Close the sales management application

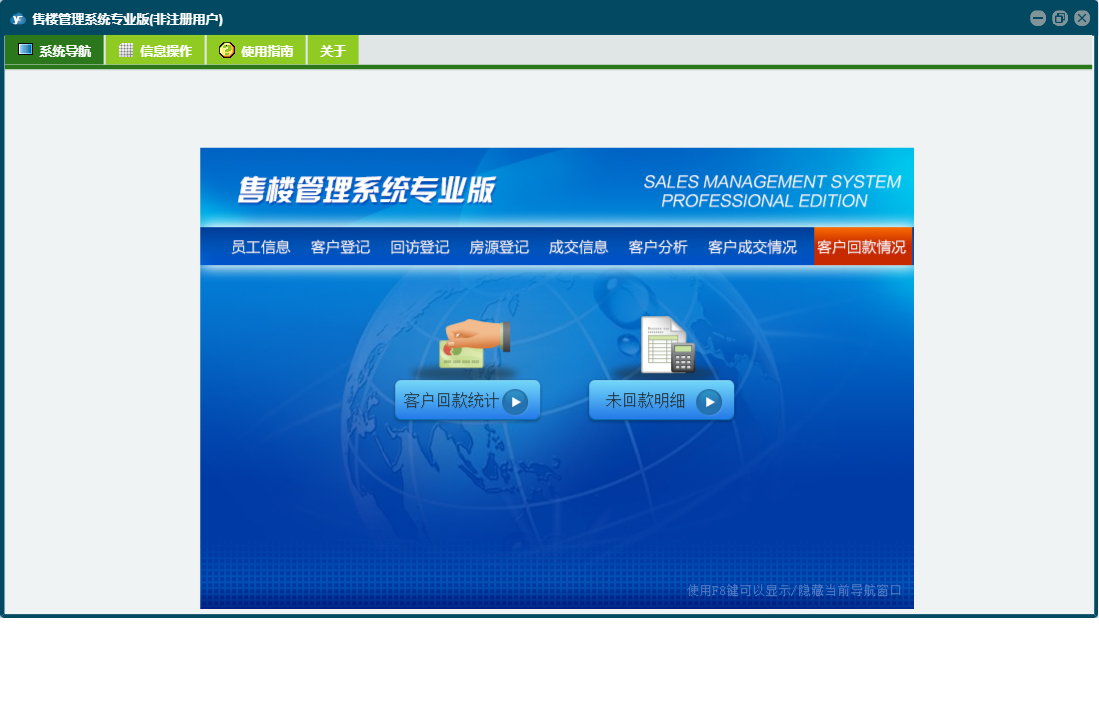pyautogui.click(x=1082, y=18)
